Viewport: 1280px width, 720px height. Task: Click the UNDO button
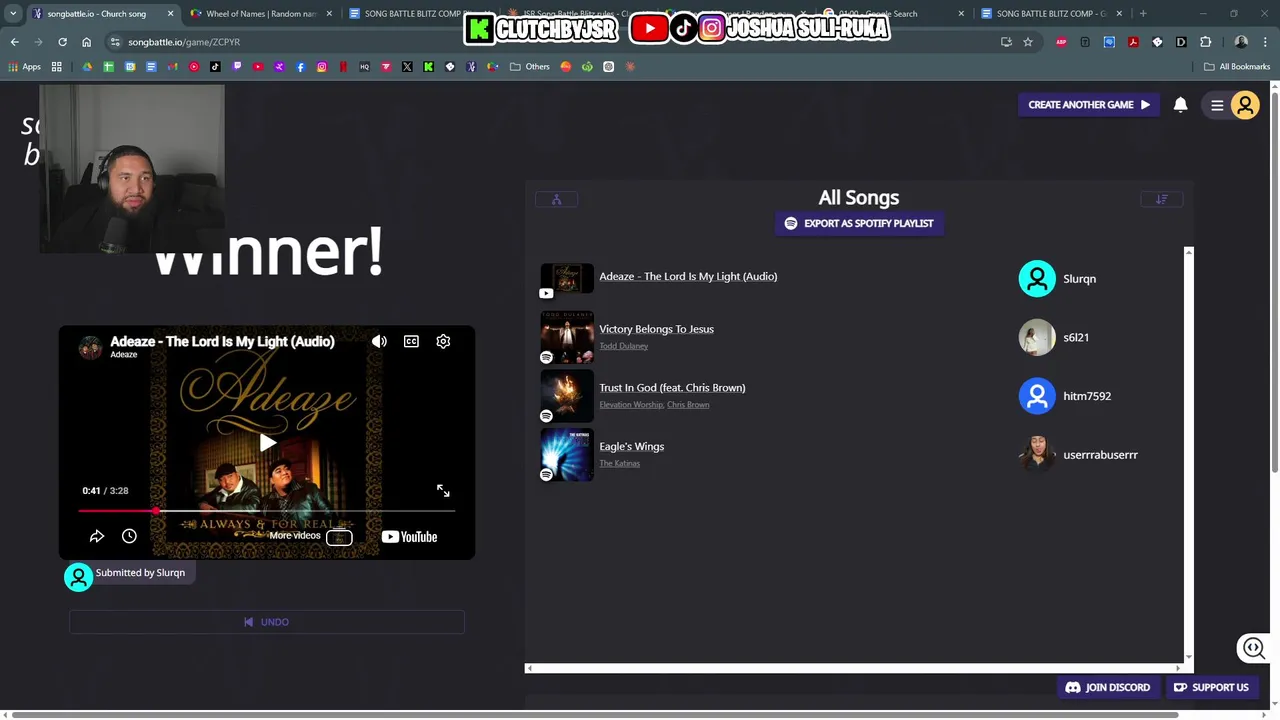click(x=267, y=622)
